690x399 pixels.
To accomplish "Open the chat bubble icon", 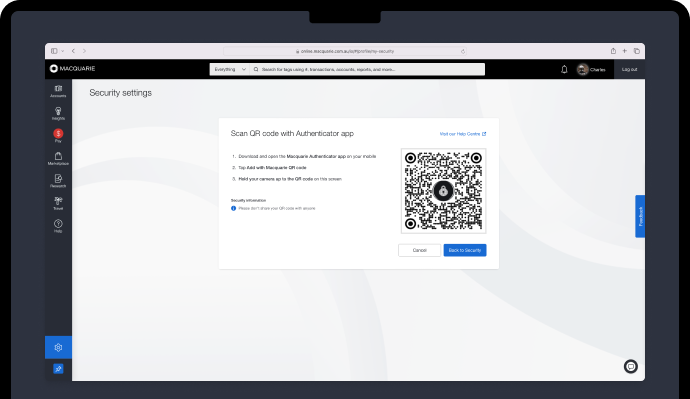I will [x=631, y=366].
